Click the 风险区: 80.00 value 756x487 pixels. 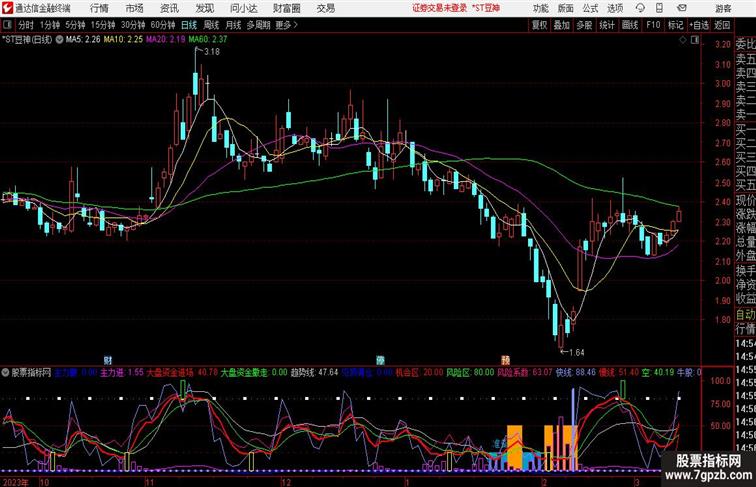pyautogui.click(x=470, y=372)
